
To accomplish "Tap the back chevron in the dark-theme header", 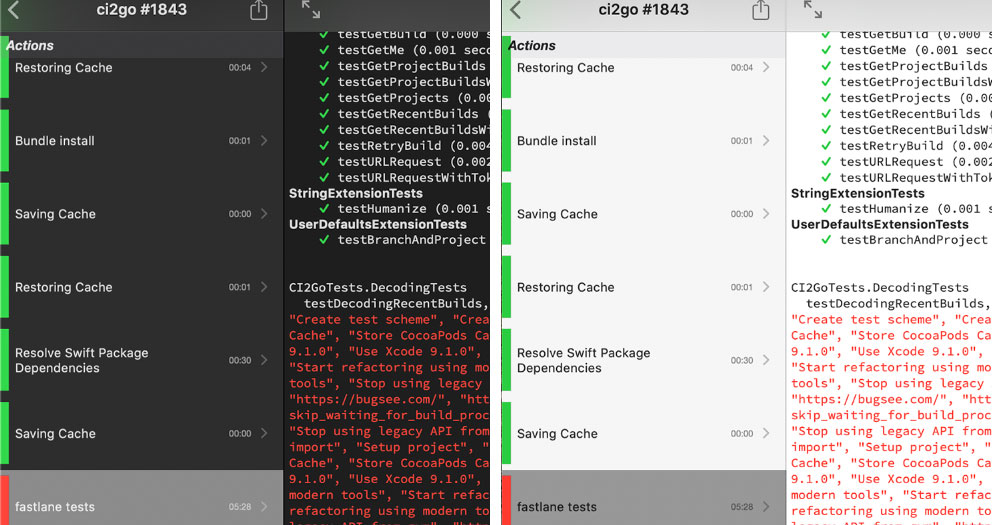I will [x=14, y=10].
